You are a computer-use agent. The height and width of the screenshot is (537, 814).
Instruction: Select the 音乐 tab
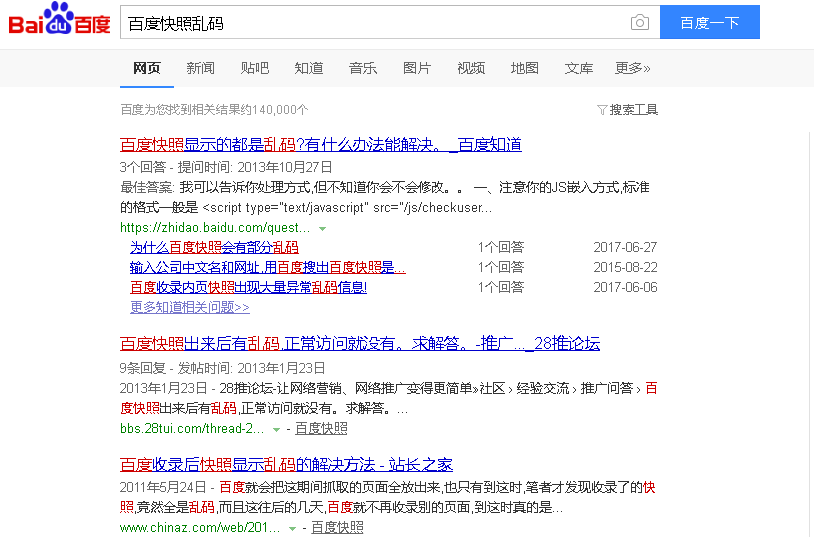[363, 68]
